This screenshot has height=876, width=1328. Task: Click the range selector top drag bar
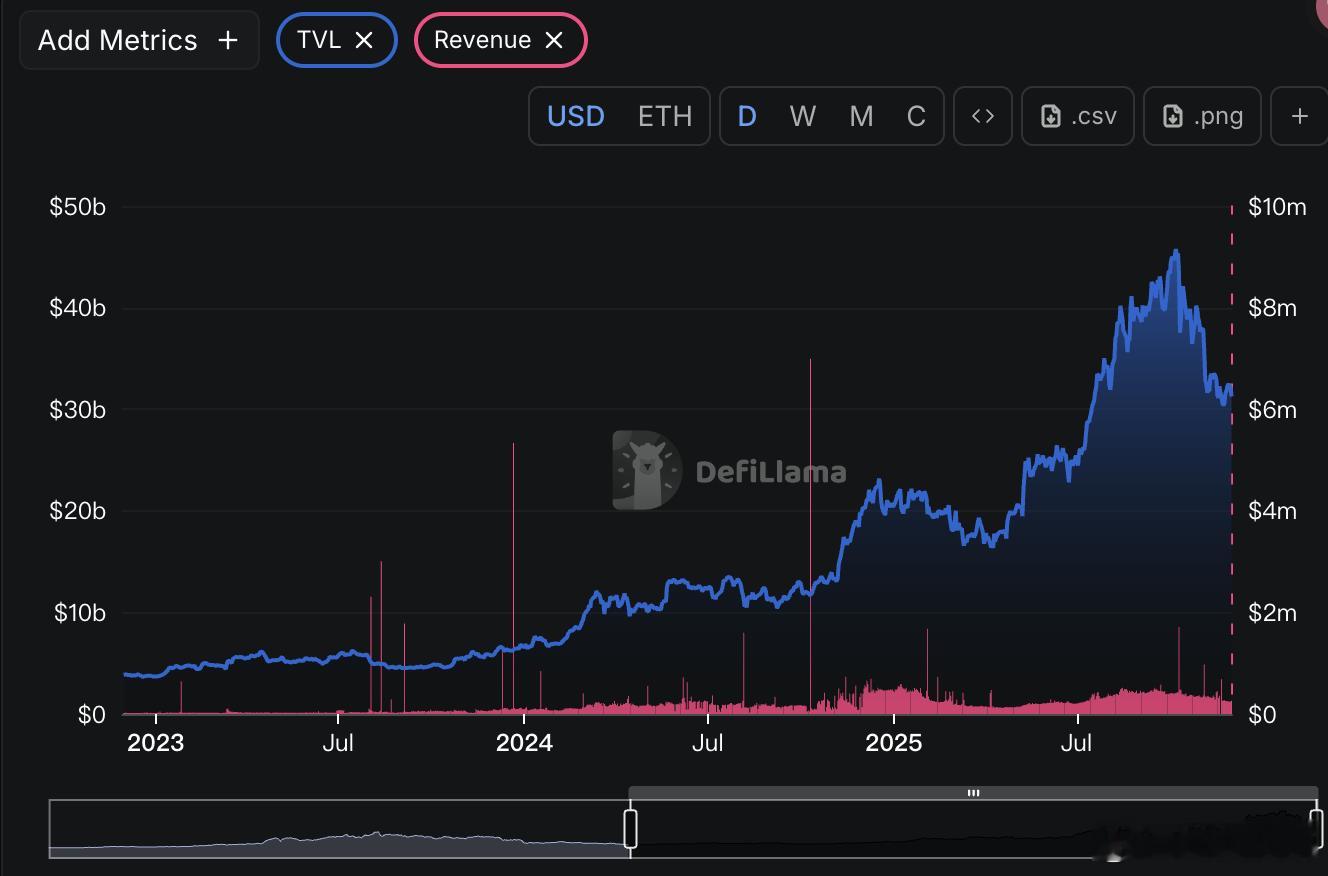(973, 793)
